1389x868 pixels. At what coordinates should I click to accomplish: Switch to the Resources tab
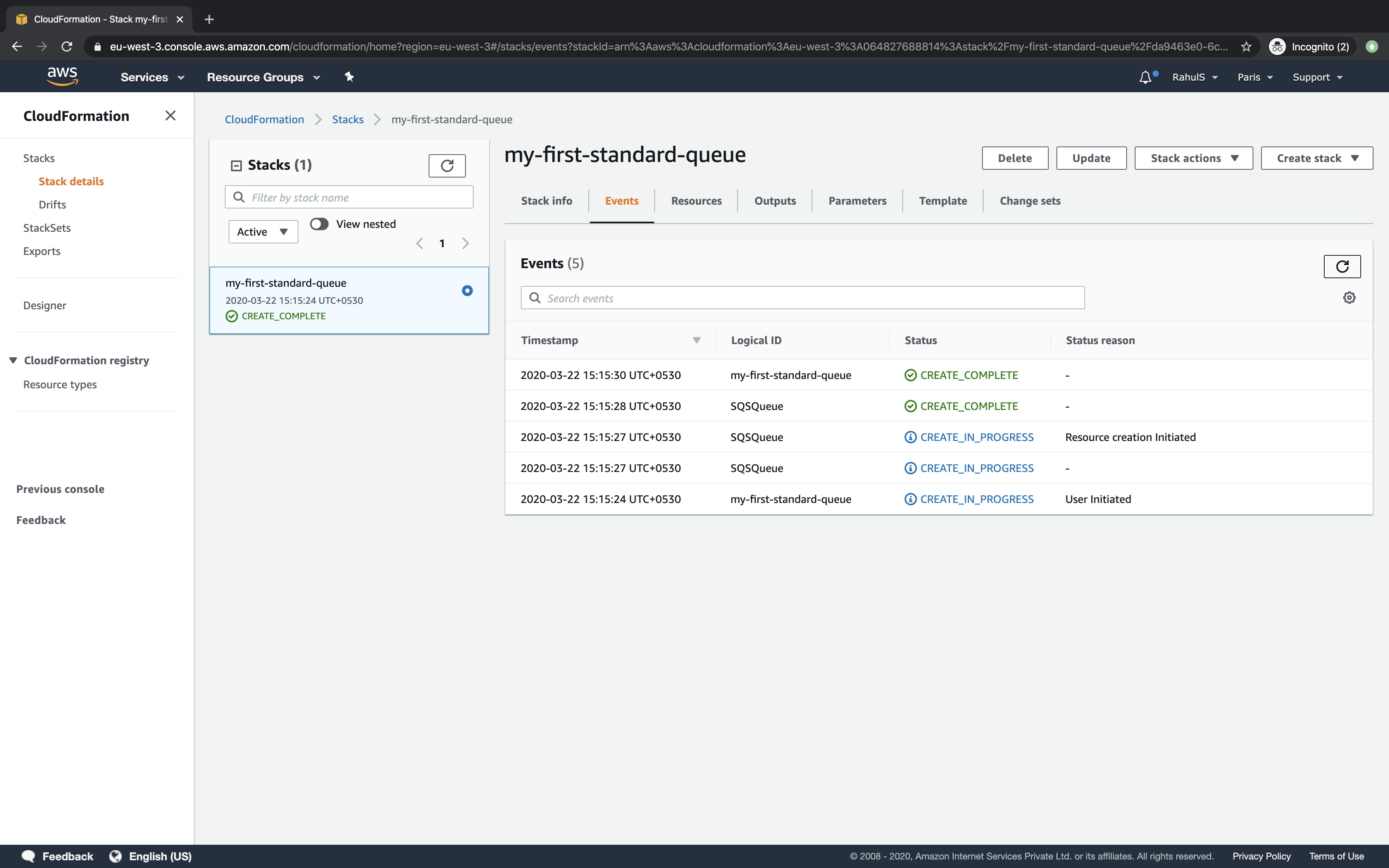point(696,200)
